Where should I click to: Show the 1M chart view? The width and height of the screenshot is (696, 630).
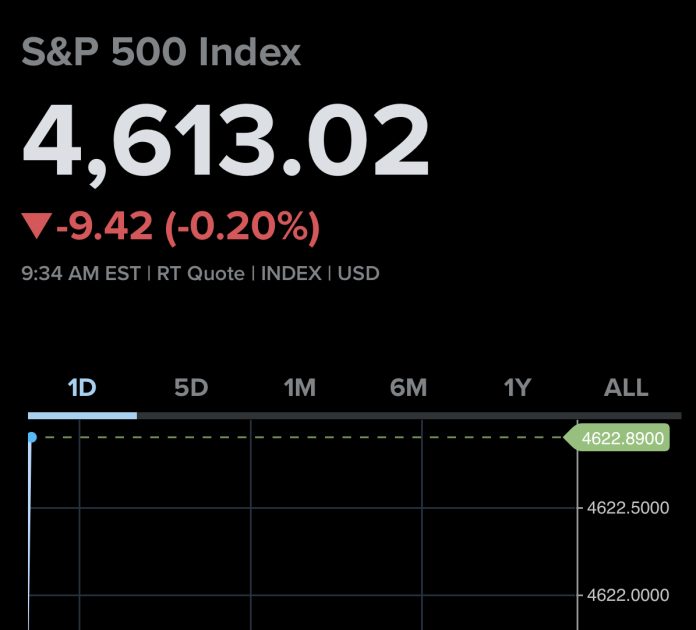[299, 388]
